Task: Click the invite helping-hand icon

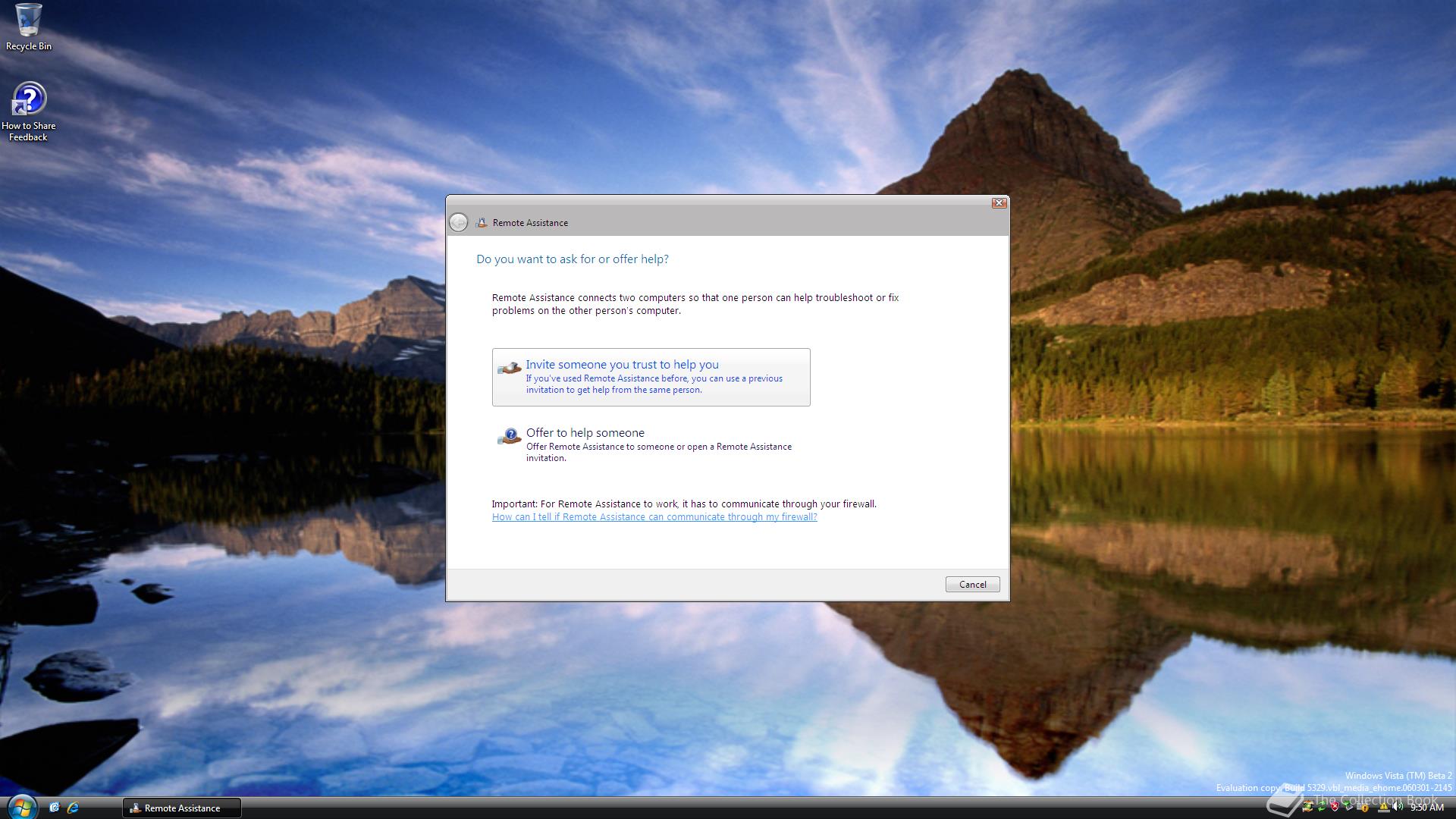Action: (509, 368)
